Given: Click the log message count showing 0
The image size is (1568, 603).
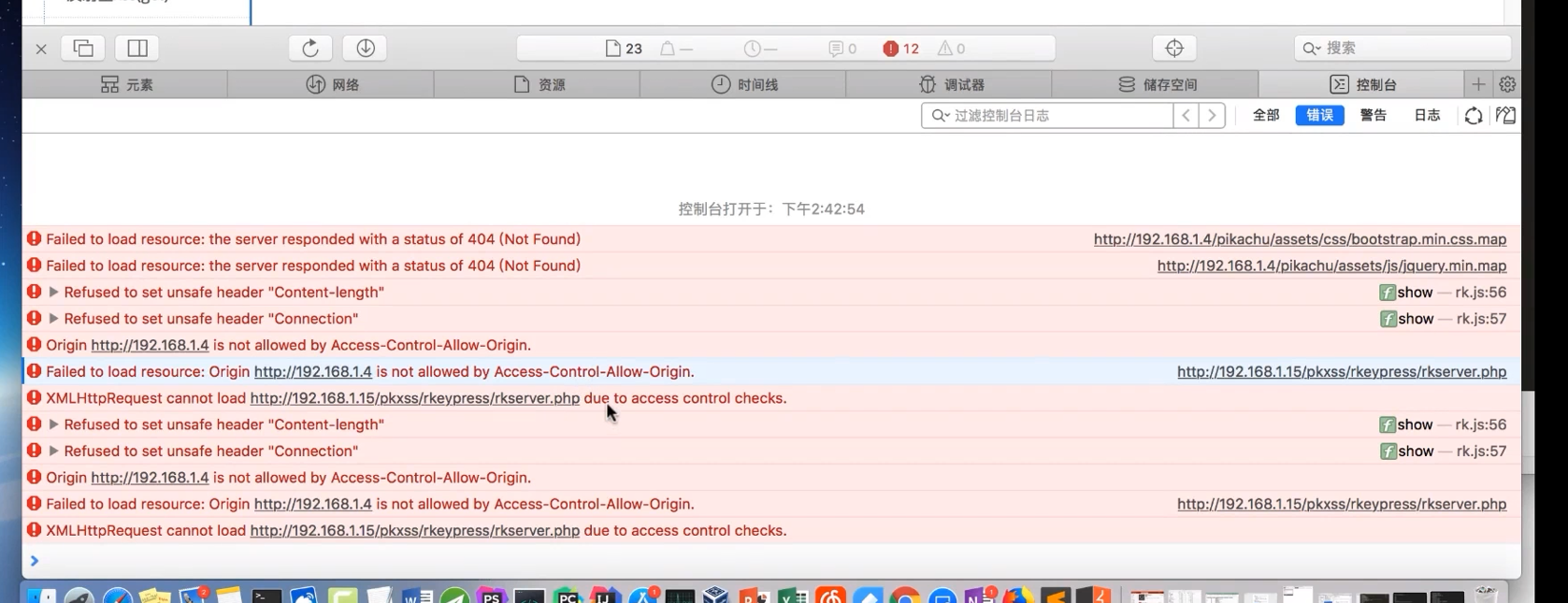Looking at the screenshot, I should pyautogui.click(x=842, y=49).
